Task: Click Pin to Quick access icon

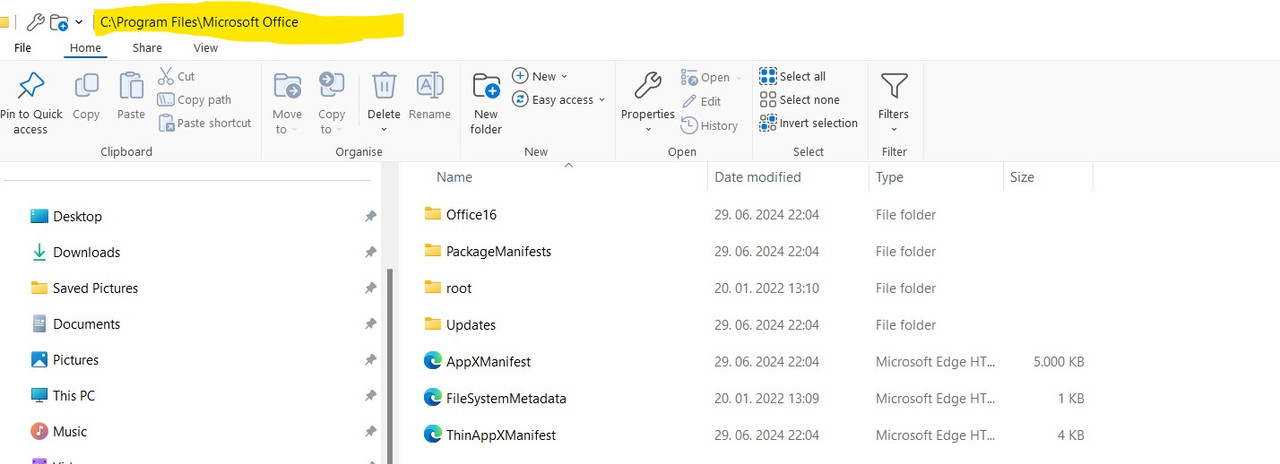Action: click(31, 86)
